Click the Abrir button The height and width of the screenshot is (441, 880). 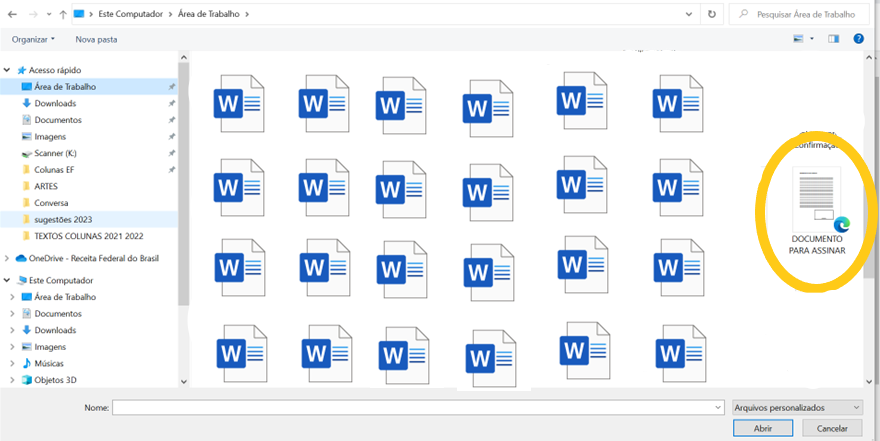tap(762, 428)
